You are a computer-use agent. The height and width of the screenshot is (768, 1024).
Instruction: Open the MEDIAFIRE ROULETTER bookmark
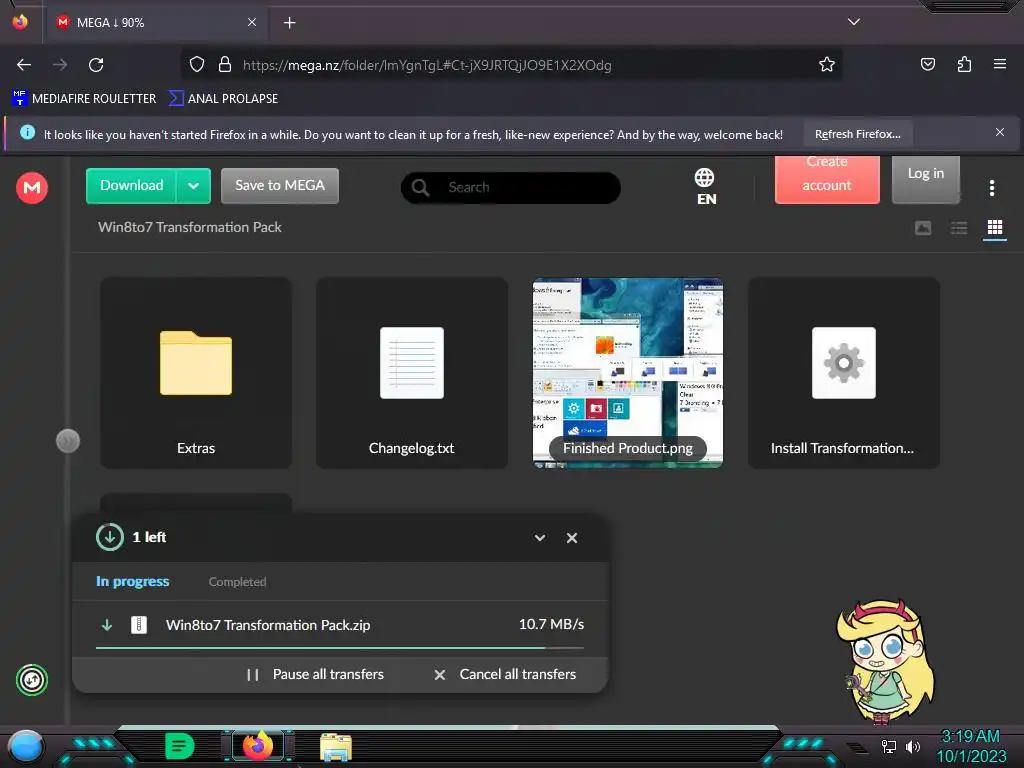point(84,99)
